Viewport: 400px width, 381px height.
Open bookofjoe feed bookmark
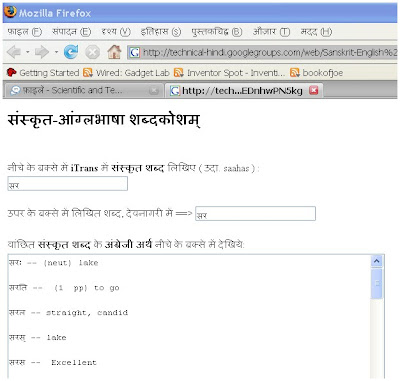(x=316, y=73)
